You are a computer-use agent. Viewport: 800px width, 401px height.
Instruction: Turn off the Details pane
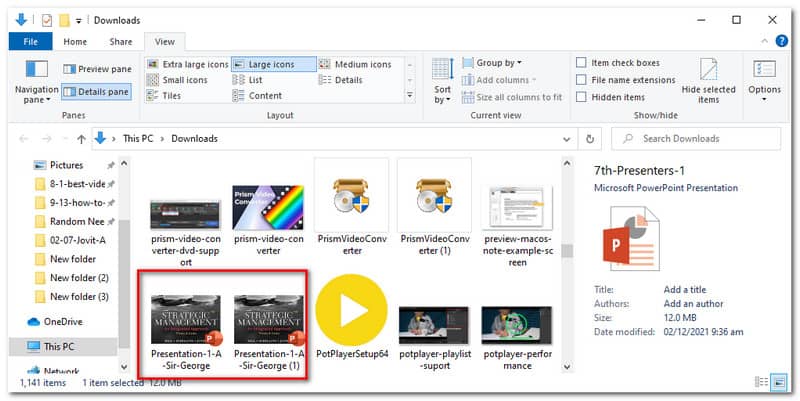click(x=96, y=92)
